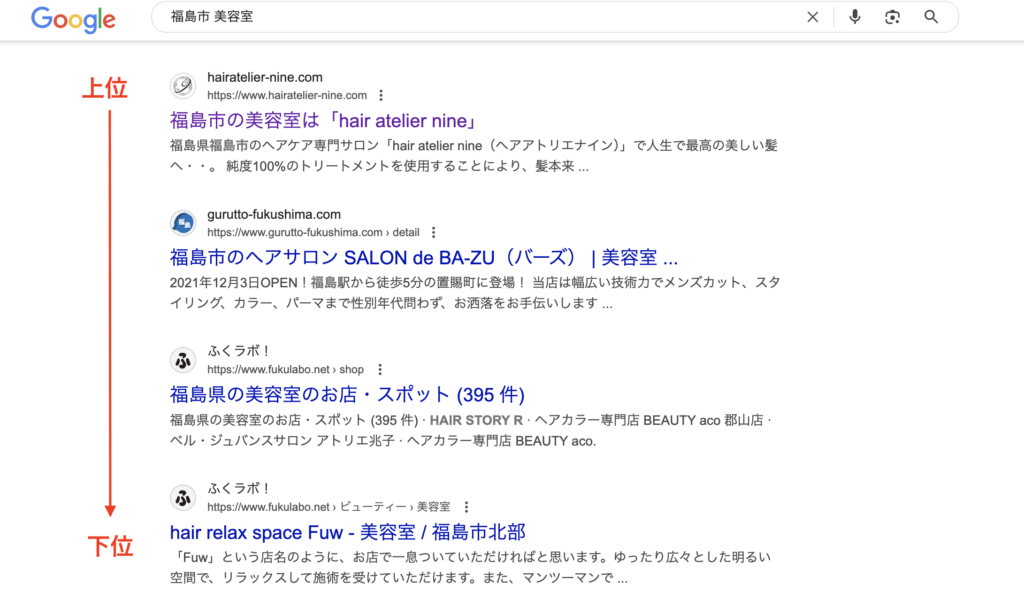The image size is (1024, 600).
Task: Open more options for ビューティー › 美容室 result
Action: coord(466,507)
